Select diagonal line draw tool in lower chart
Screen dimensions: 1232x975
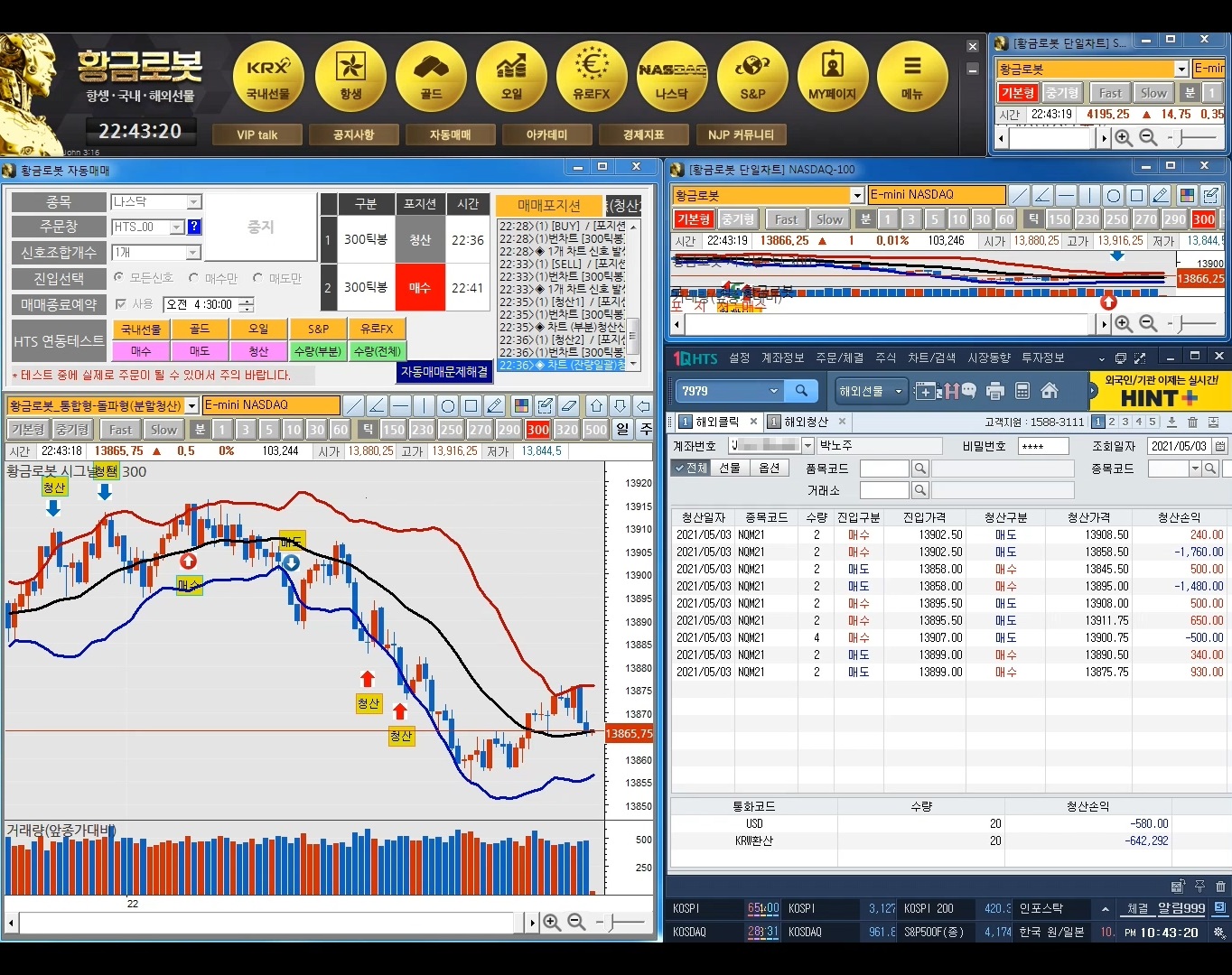354,405
